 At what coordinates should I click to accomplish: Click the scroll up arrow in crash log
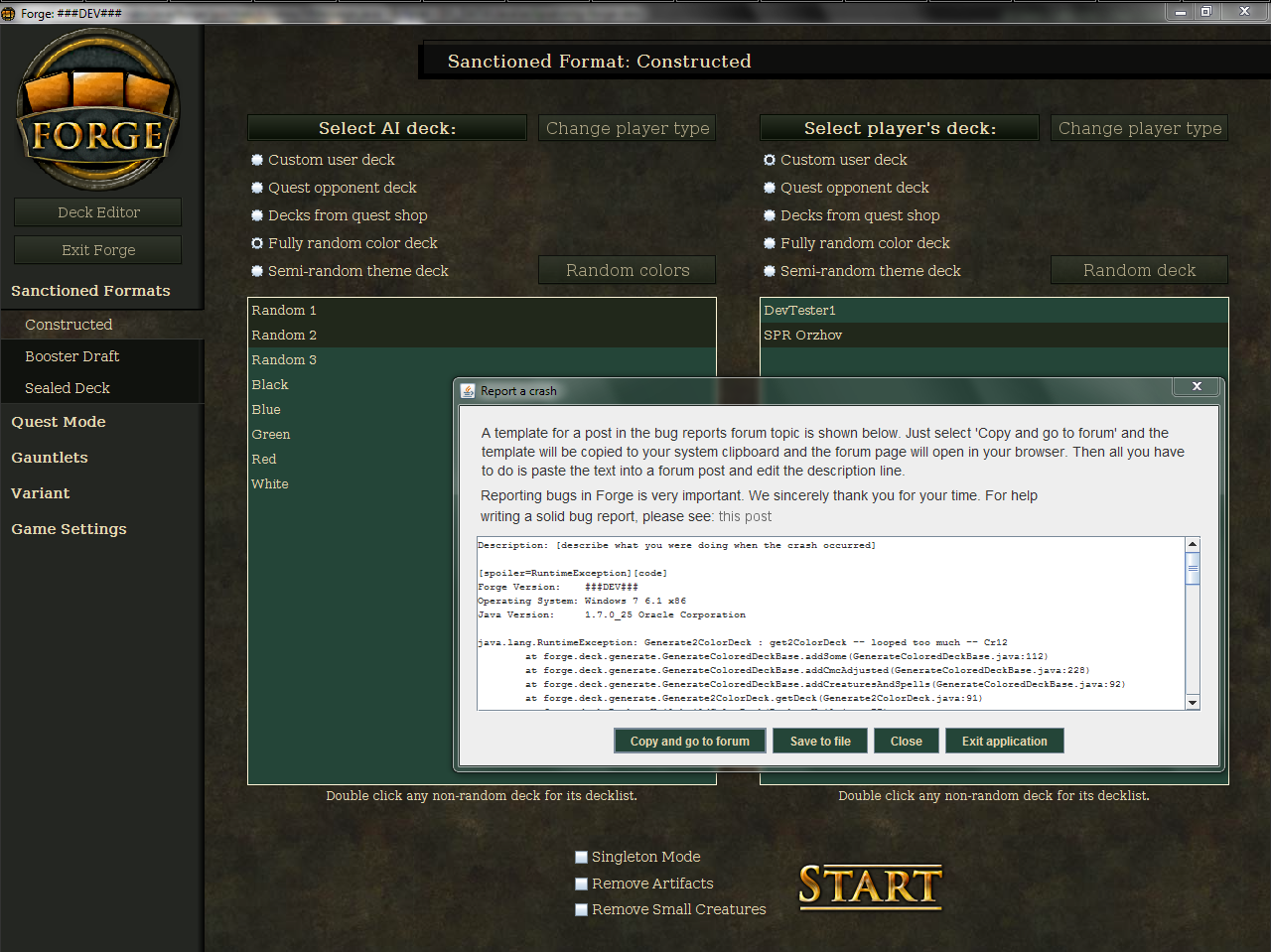coord(1193,545)
